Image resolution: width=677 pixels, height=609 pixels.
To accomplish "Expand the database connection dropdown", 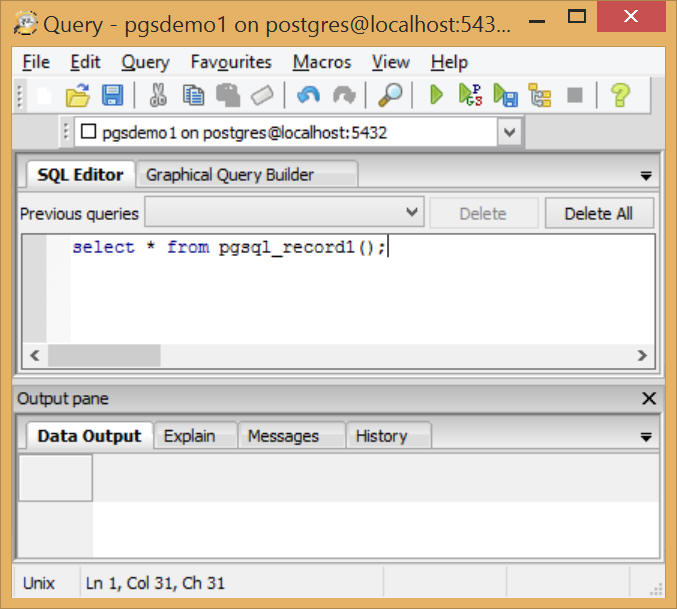I will click(509, 132).
